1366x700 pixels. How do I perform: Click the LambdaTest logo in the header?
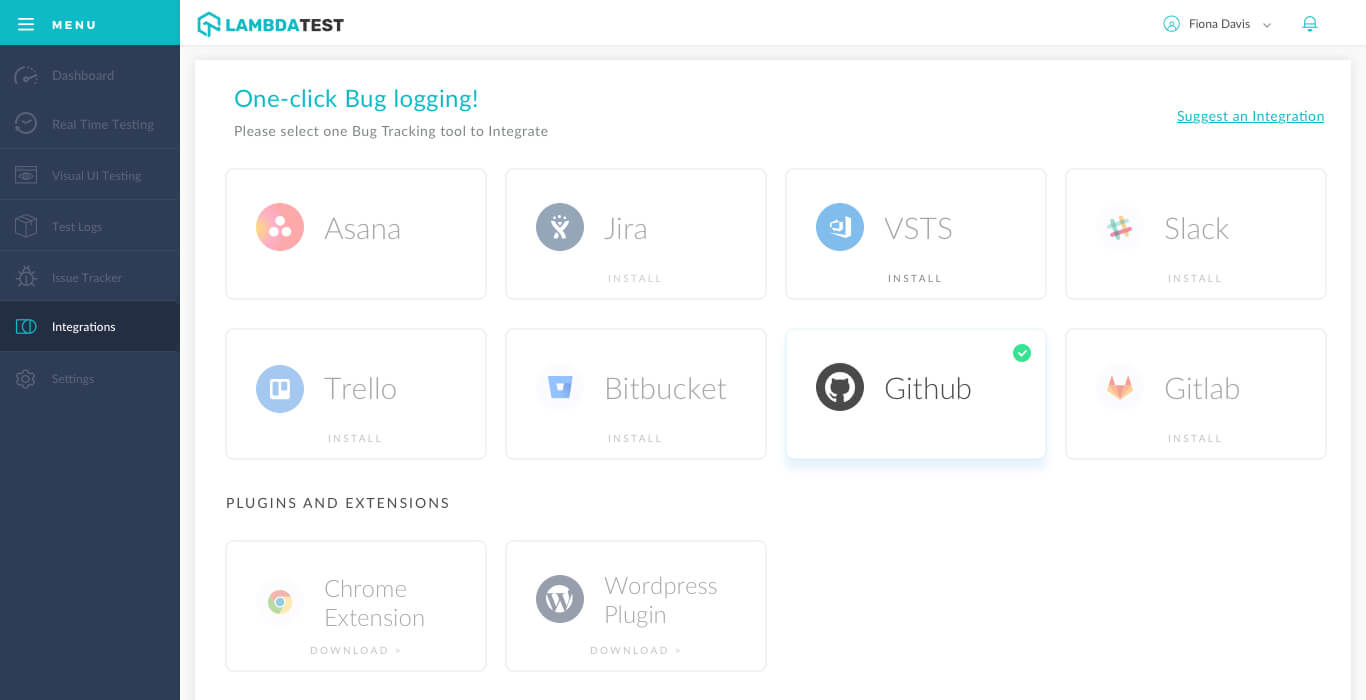[x=270, y=23]
